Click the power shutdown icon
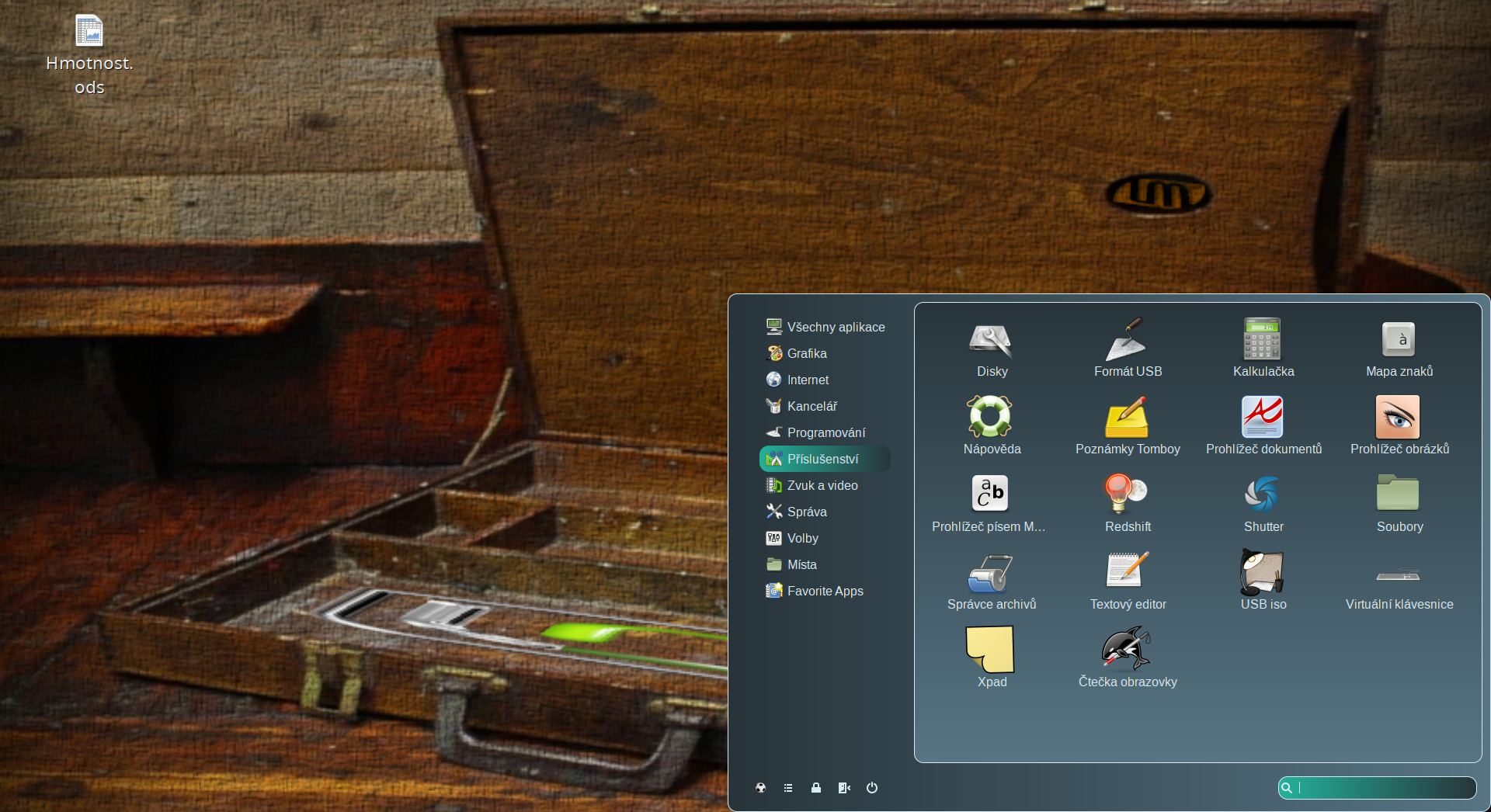Image resolution: width=1491 pixels, height=812 pixels. (872, 788)
